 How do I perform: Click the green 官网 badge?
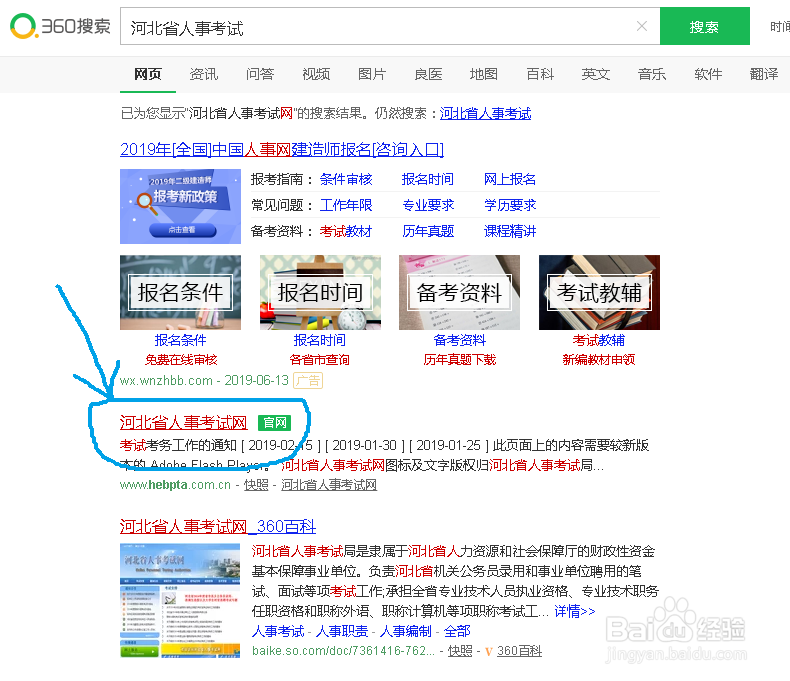coord(275,423)
